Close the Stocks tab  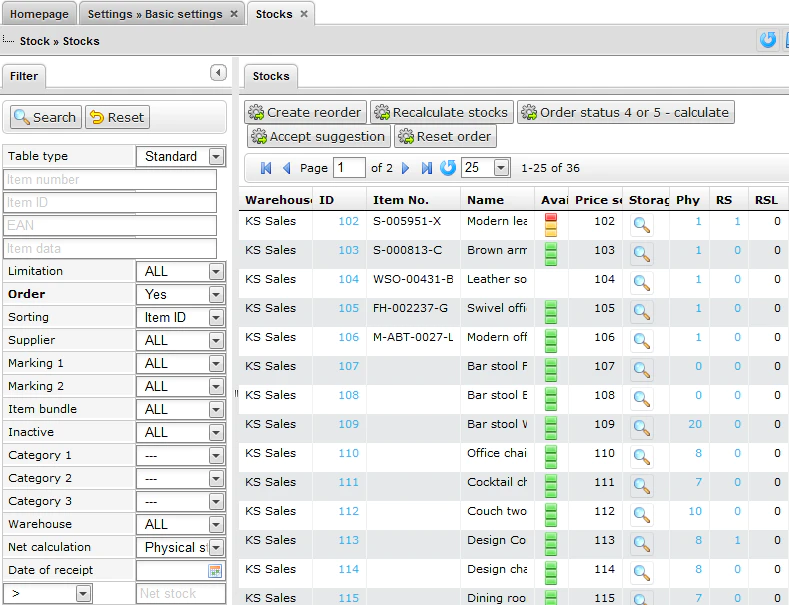pos(304,14)
